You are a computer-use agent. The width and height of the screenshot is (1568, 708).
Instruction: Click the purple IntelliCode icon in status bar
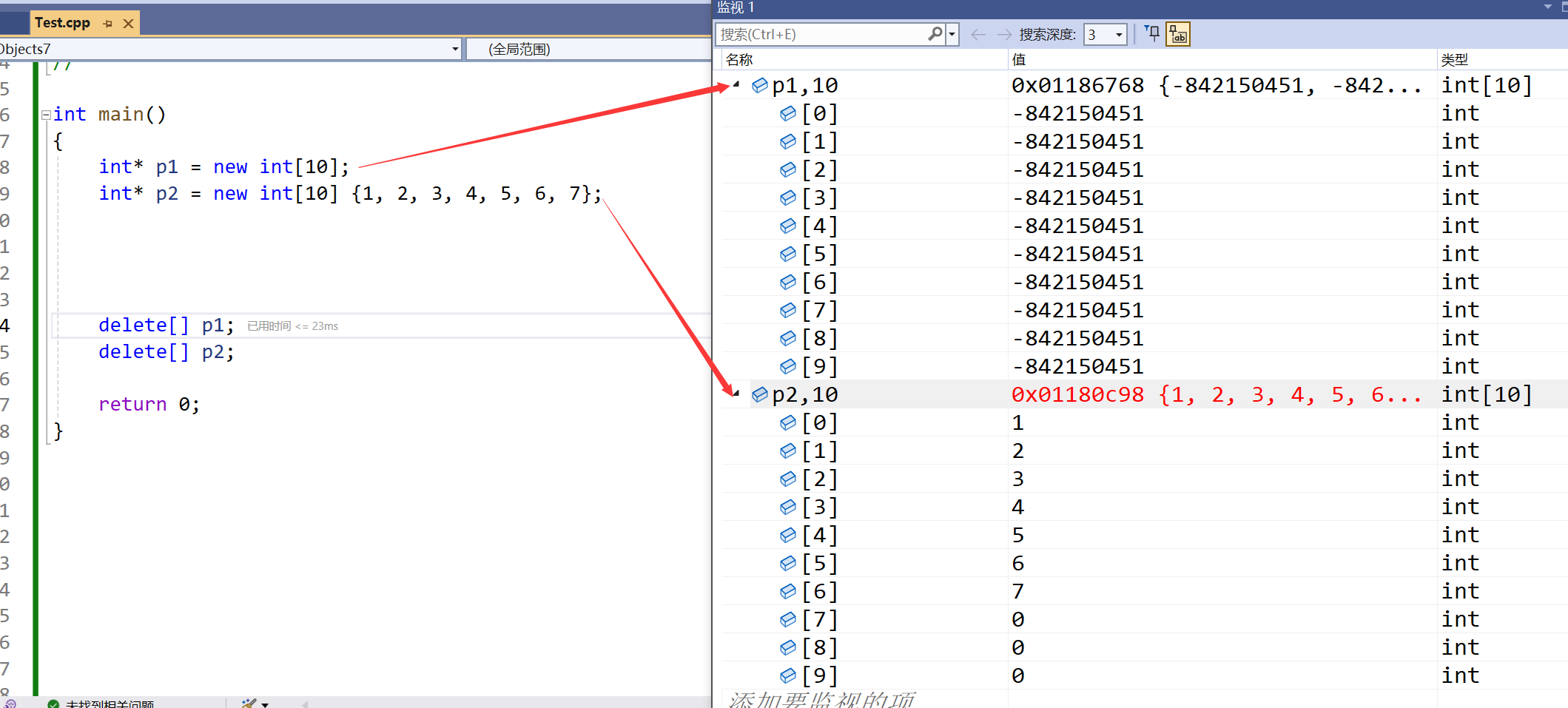(10, 704)
